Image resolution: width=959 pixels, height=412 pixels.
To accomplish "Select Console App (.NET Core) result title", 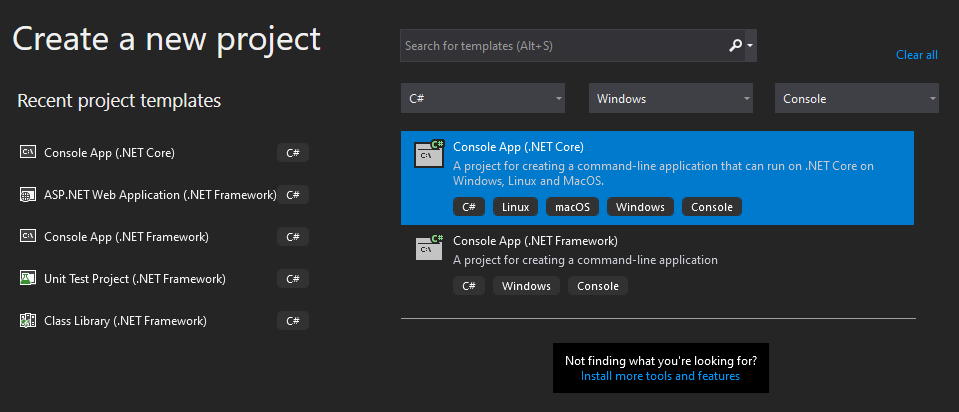I will coord(518,147).
